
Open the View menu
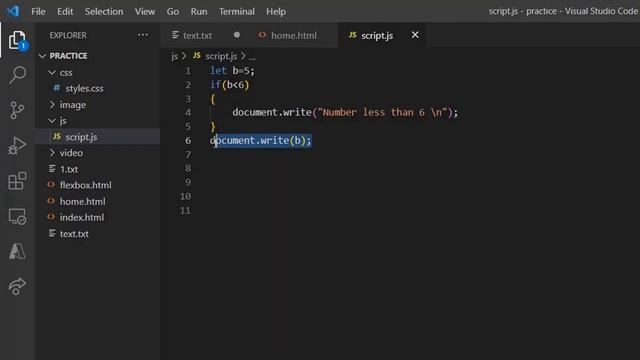point(145,11)
